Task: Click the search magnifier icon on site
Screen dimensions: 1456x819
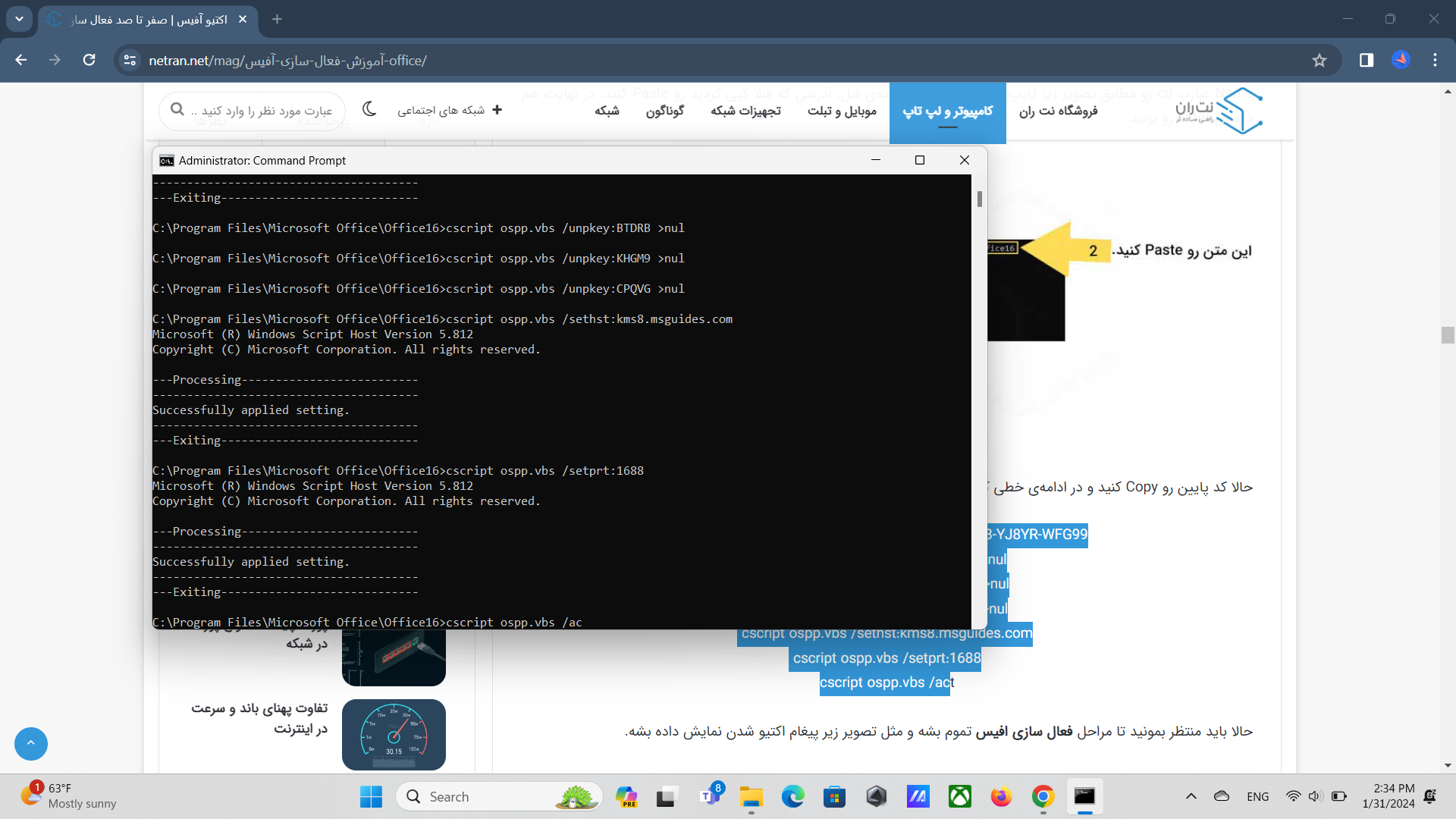Action: click(177, 110)
